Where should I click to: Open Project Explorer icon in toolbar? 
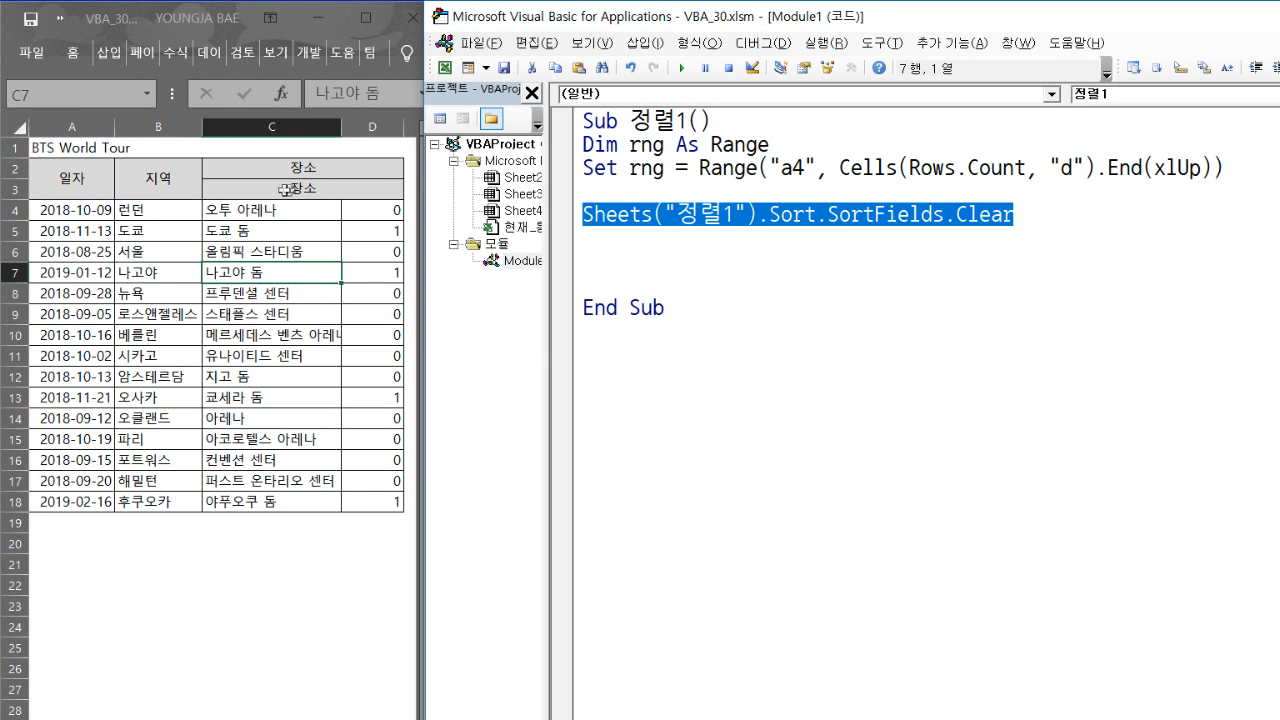coord(780,68)
